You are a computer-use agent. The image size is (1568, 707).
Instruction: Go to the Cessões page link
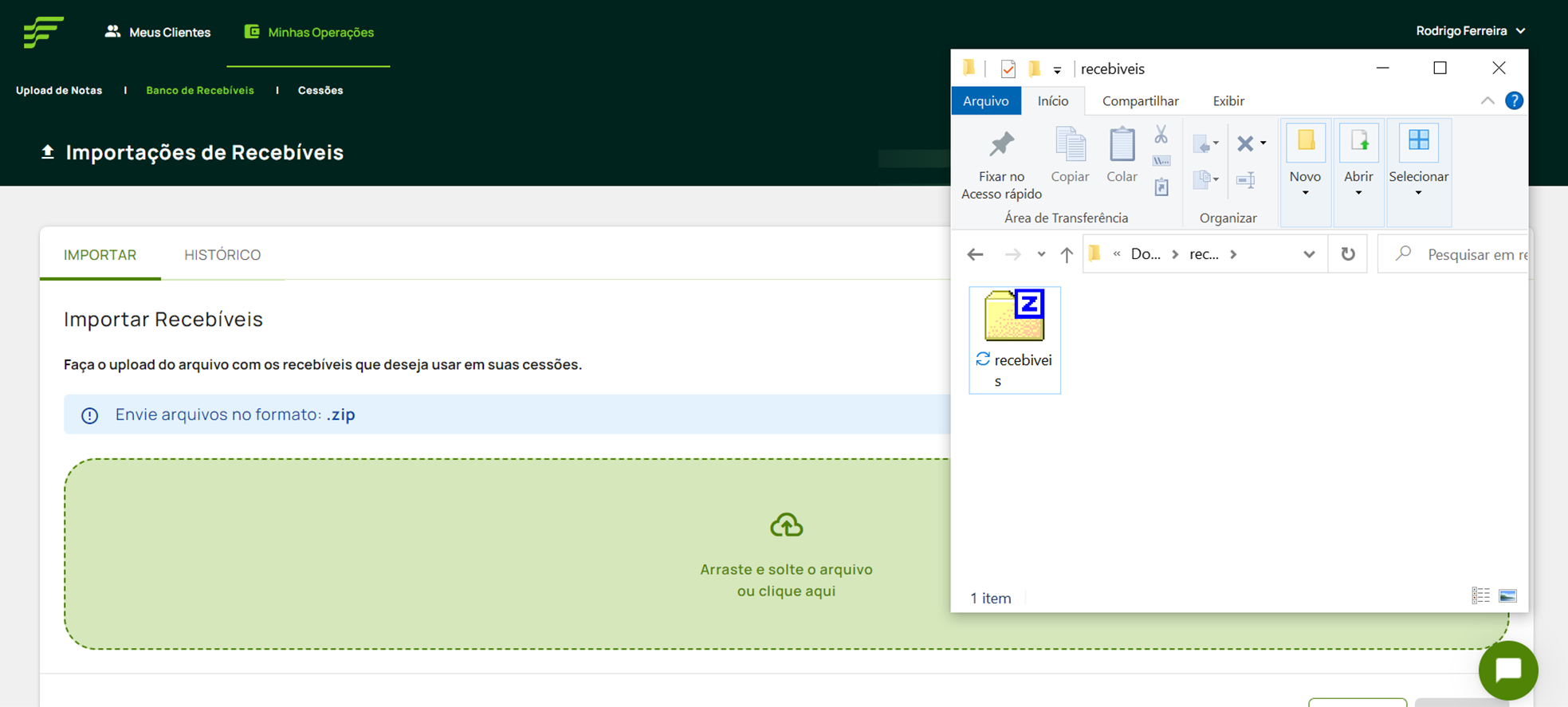tap(320, 90)
